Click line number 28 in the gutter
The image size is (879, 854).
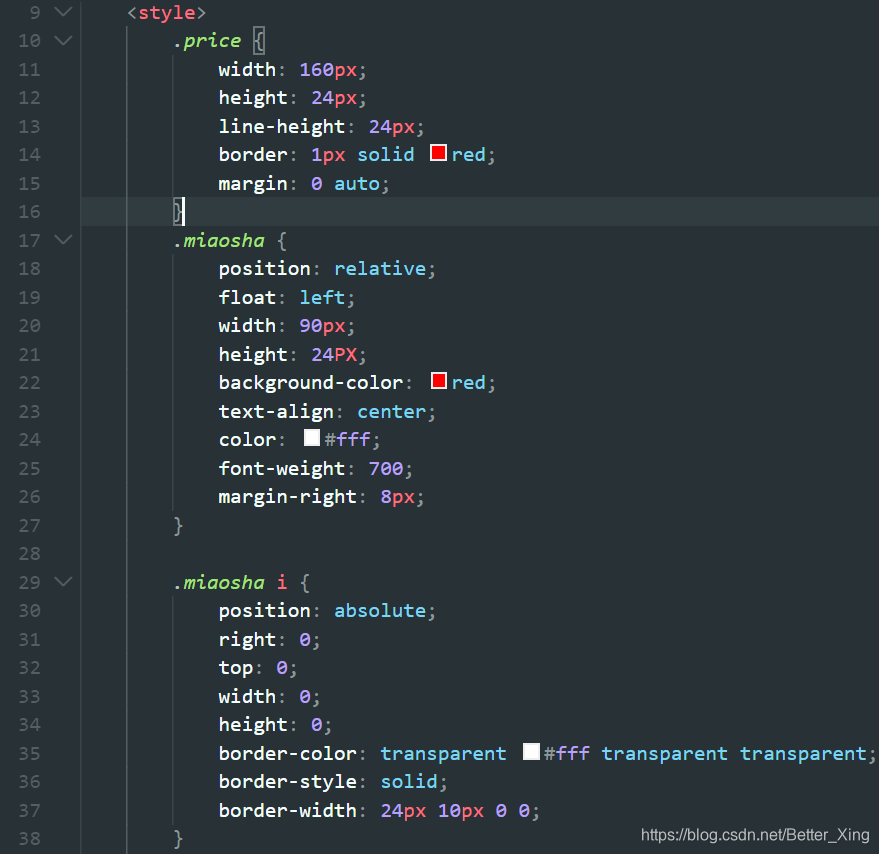click(x=29, y=554)
